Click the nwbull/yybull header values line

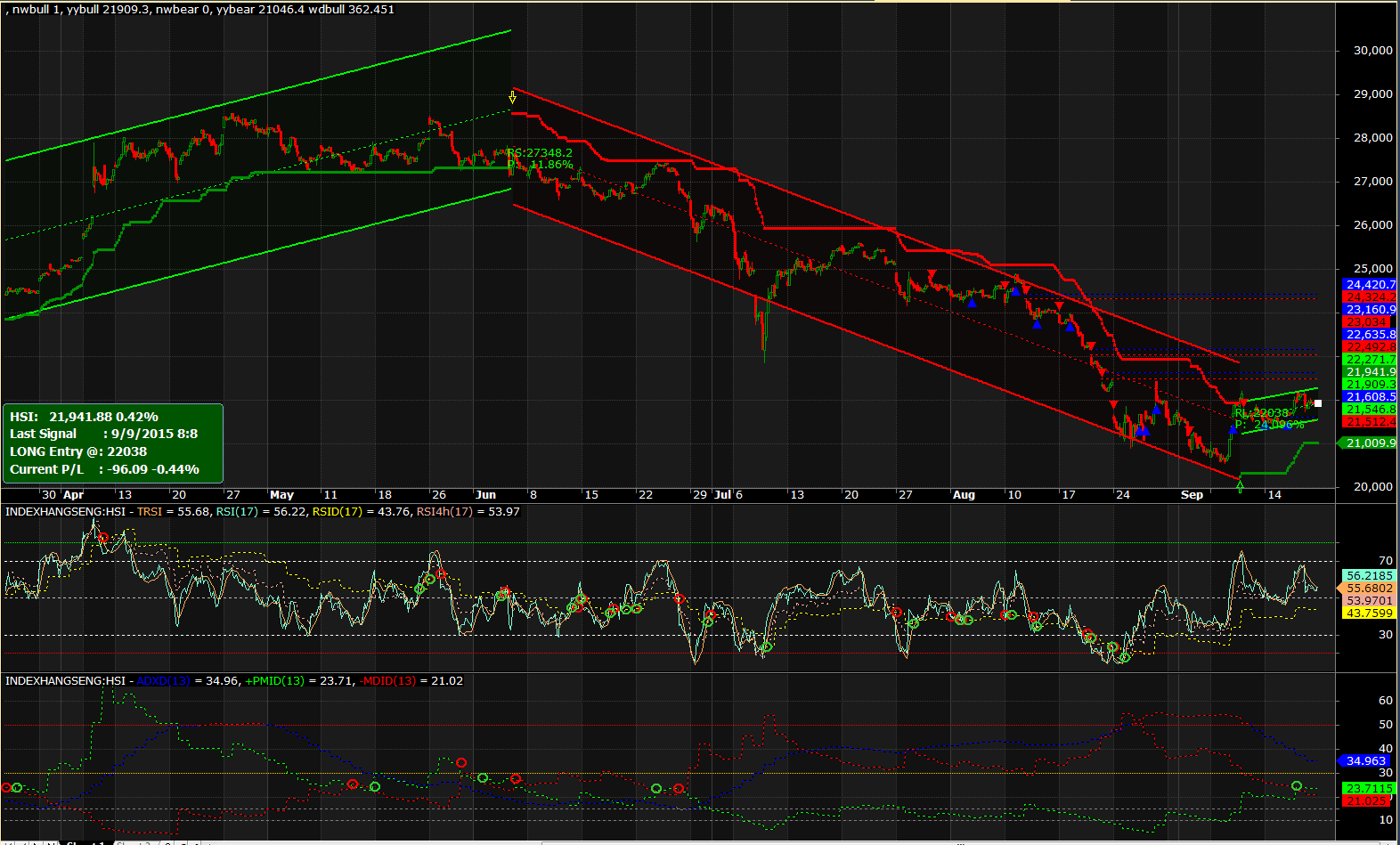(x=200, y=9)
